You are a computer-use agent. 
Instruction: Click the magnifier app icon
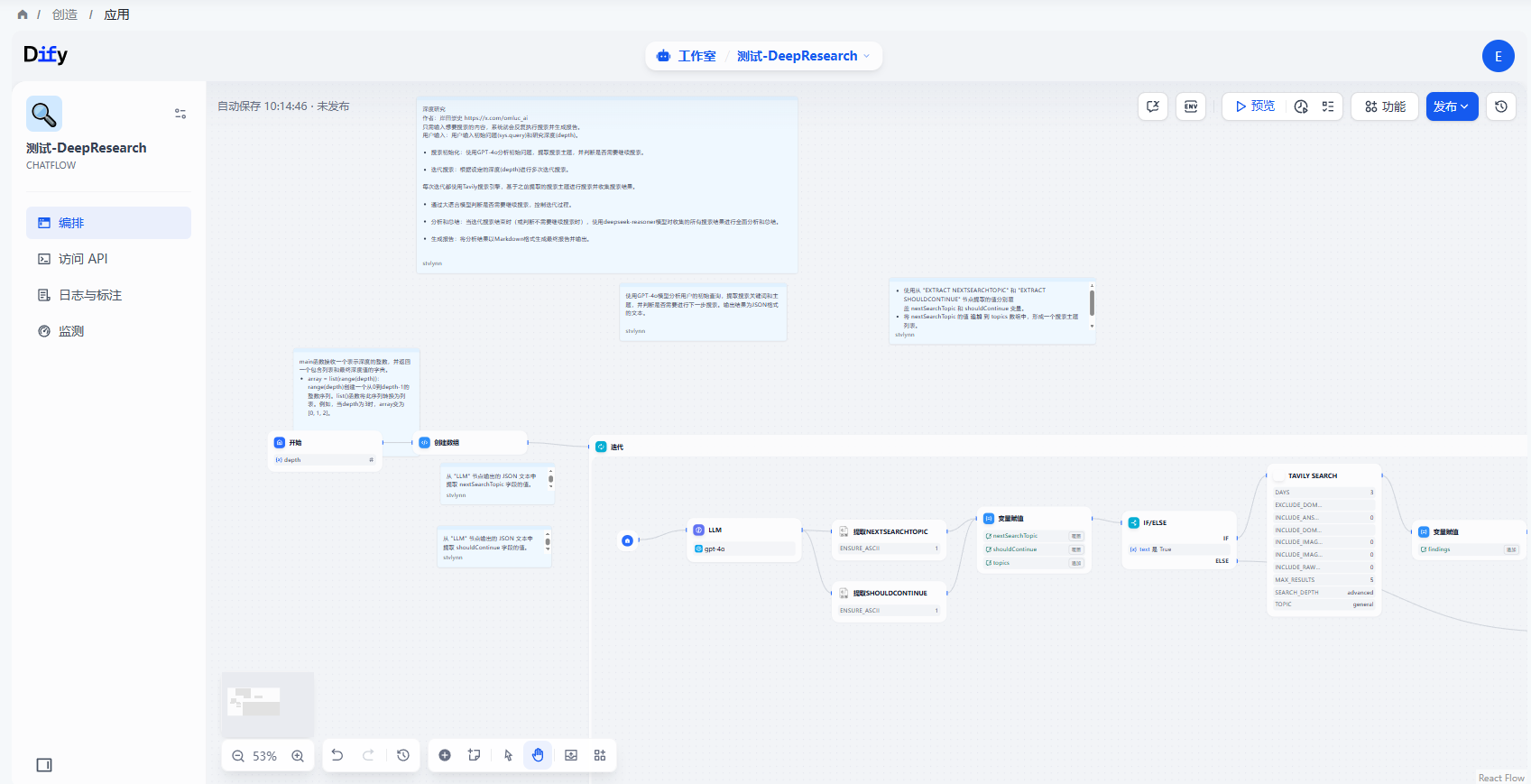[44, 114]
